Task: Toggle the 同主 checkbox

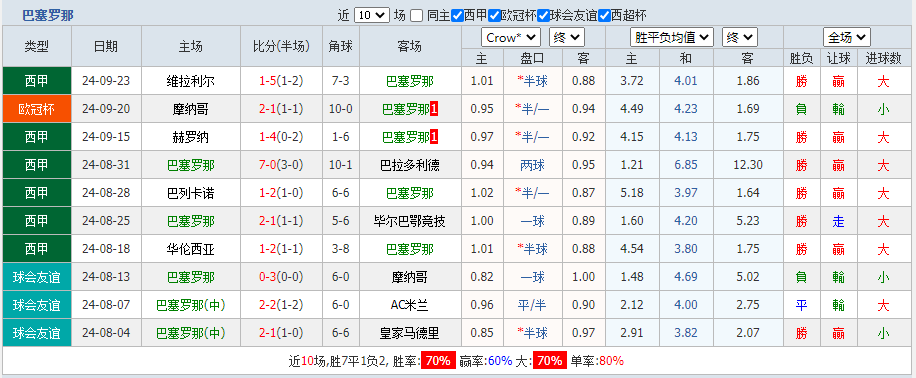Action: pyautogui.click(x=416, y=16)
